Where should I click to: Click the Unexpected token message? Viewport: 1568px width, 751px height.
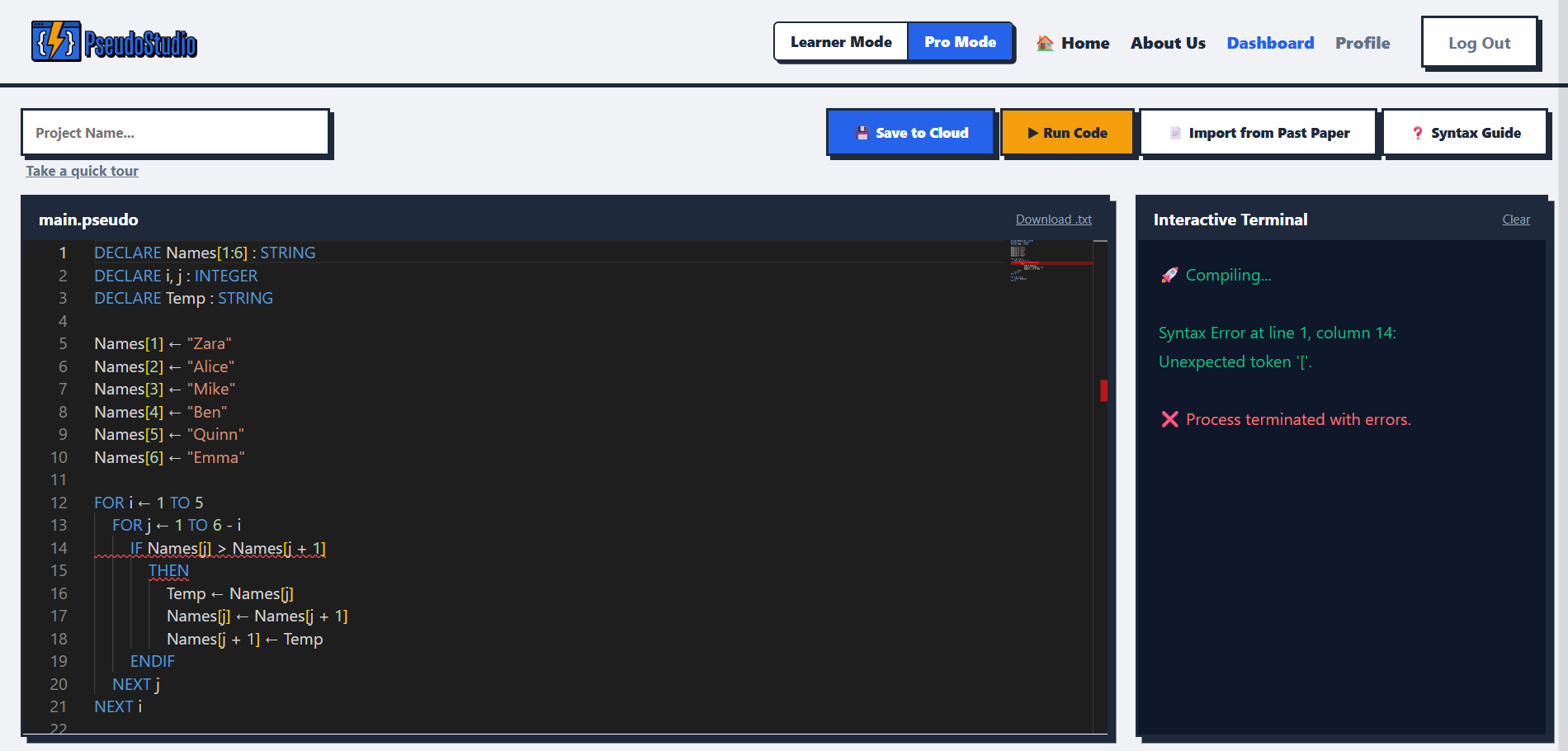pyautogui.click(x=1235, y=361)
